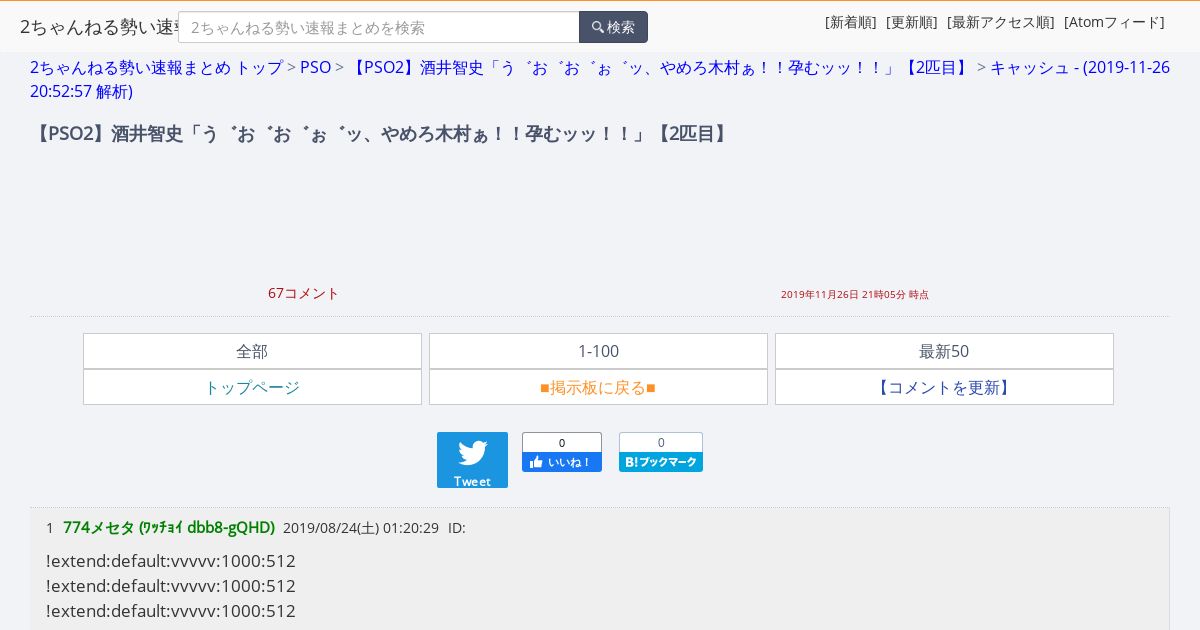This screenshot has width=1200, height=630.
Task: Open the [最新アクセス順] header link
Action: tap(1001, 22)
